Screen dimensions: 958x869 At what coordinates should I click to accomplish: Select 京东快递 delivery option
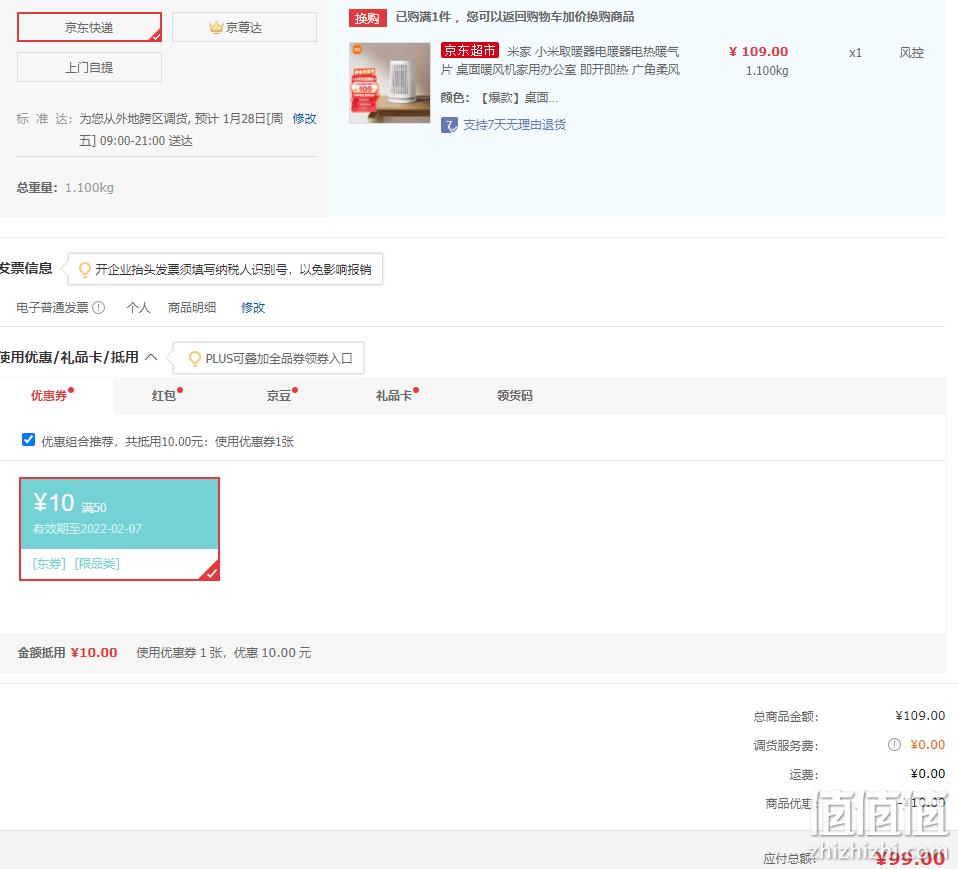(x=89, y=28)
